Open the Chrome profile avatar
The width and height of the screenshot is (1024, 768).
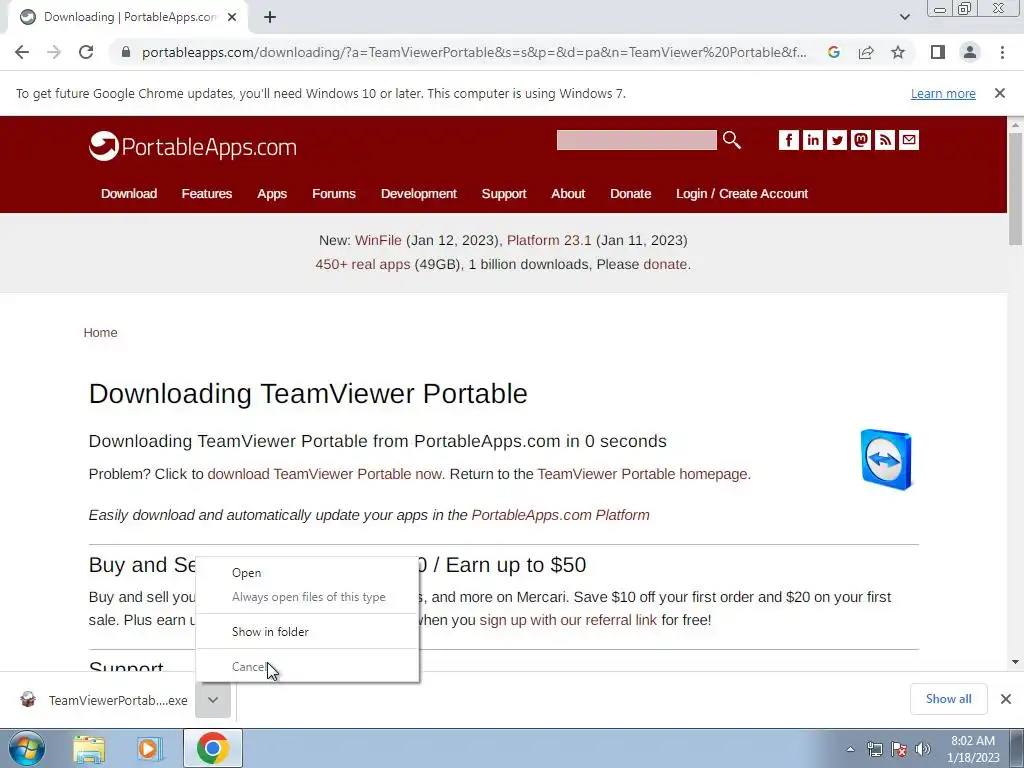pos(970,52)
